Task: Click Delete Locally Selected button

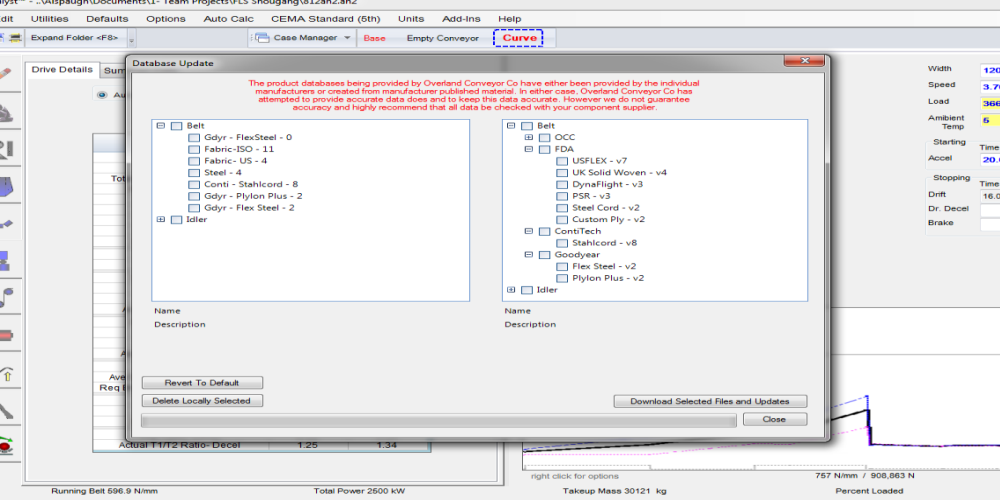Action: click(x=202, y=401)
